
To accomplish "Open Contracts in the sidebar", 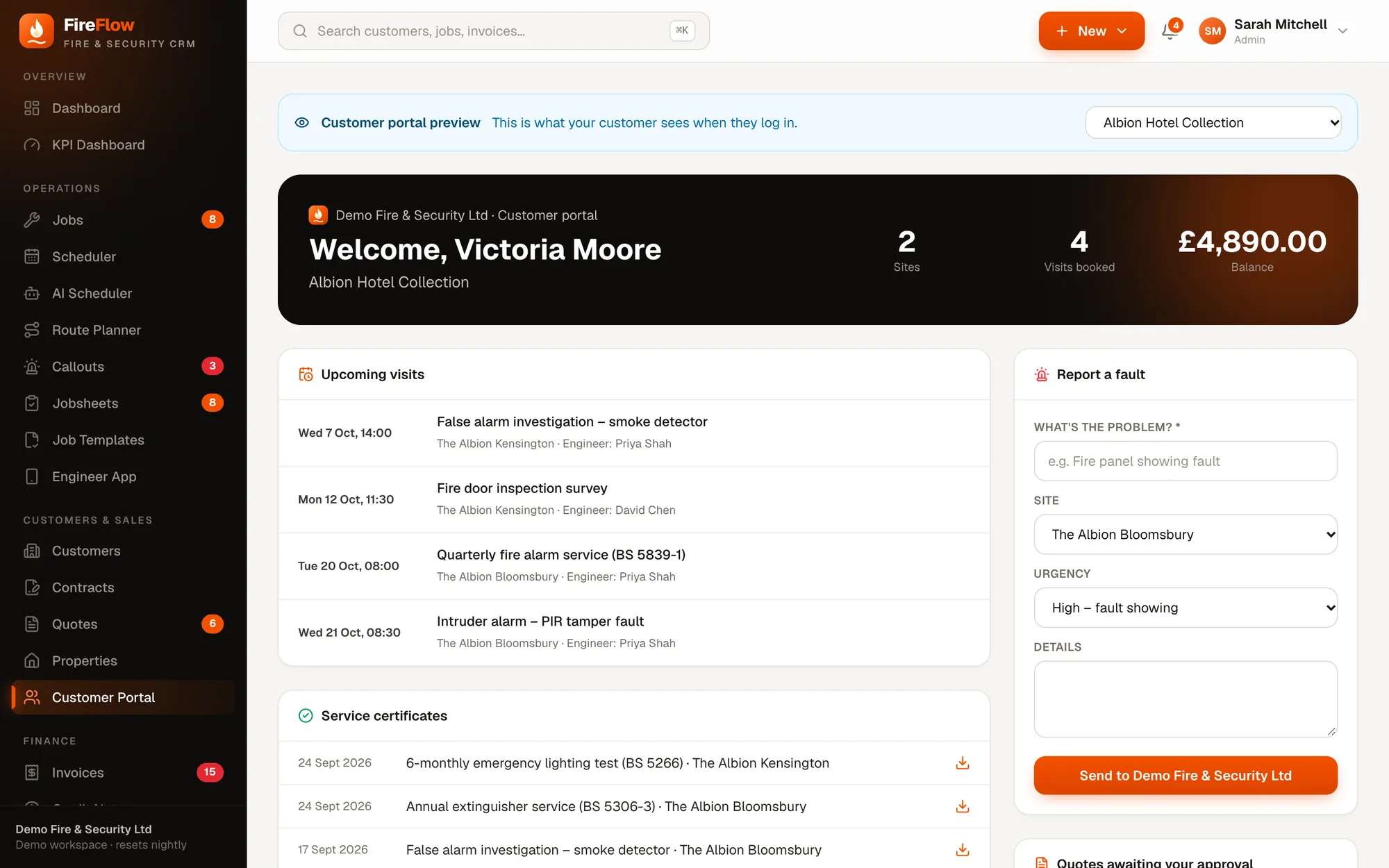I will pyautogui.click(x=124, y=588).
